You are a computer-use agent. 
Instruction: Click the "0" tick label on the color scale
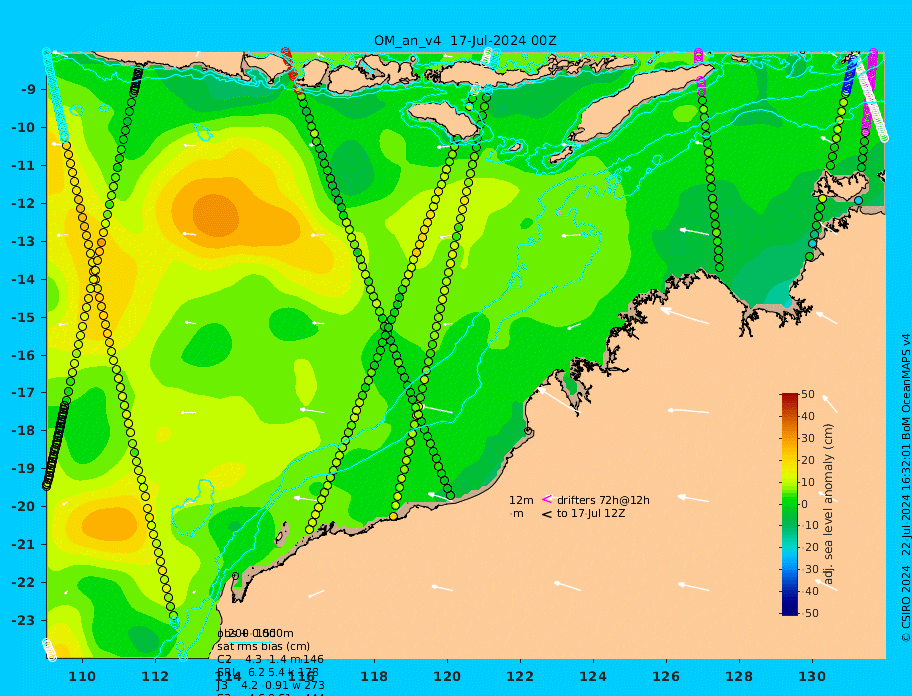[x=804, y=504]
